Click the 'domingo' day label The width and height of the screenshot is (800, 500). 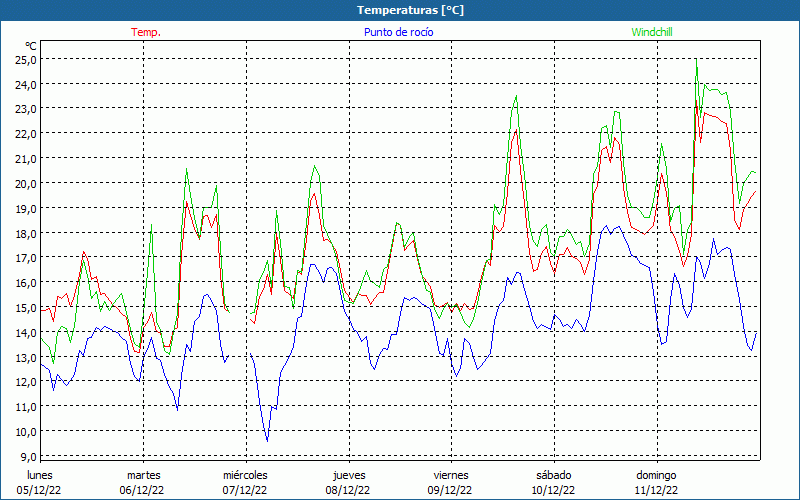[x=656, y=475]
